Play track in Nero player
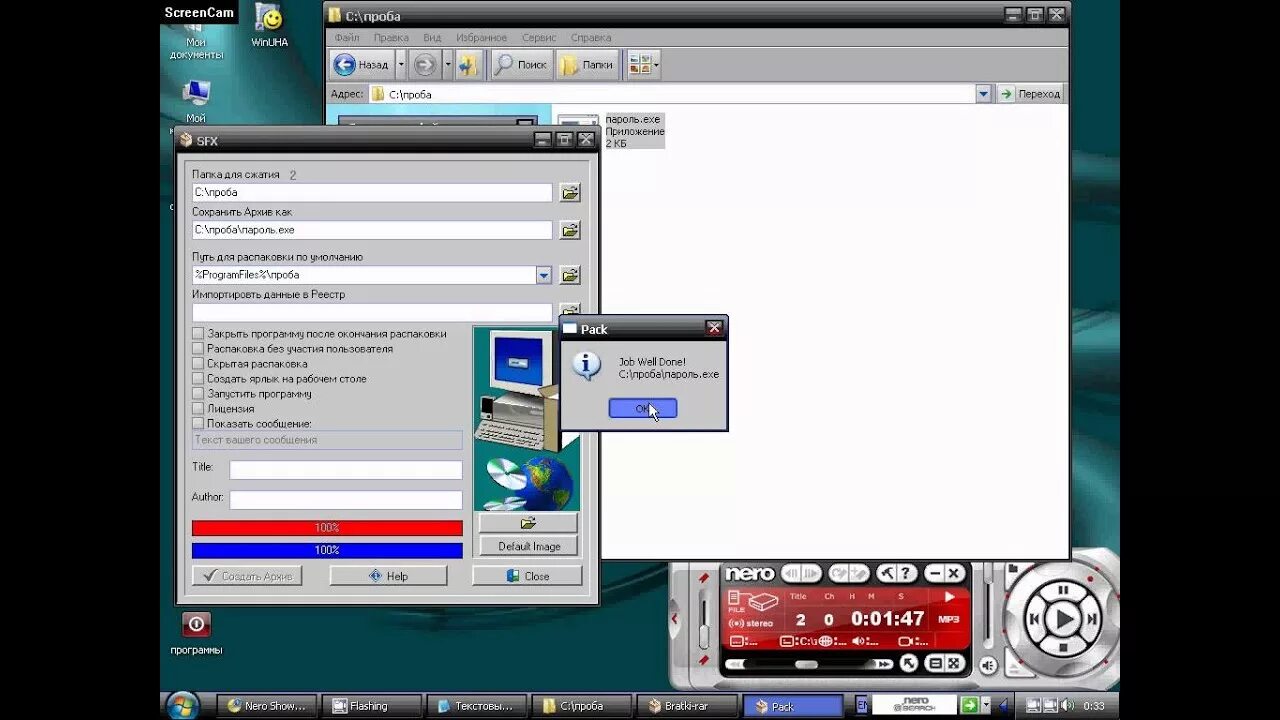Viewport: 1280px width, 720px height. pyautogui.click(x=1064, y=620)
